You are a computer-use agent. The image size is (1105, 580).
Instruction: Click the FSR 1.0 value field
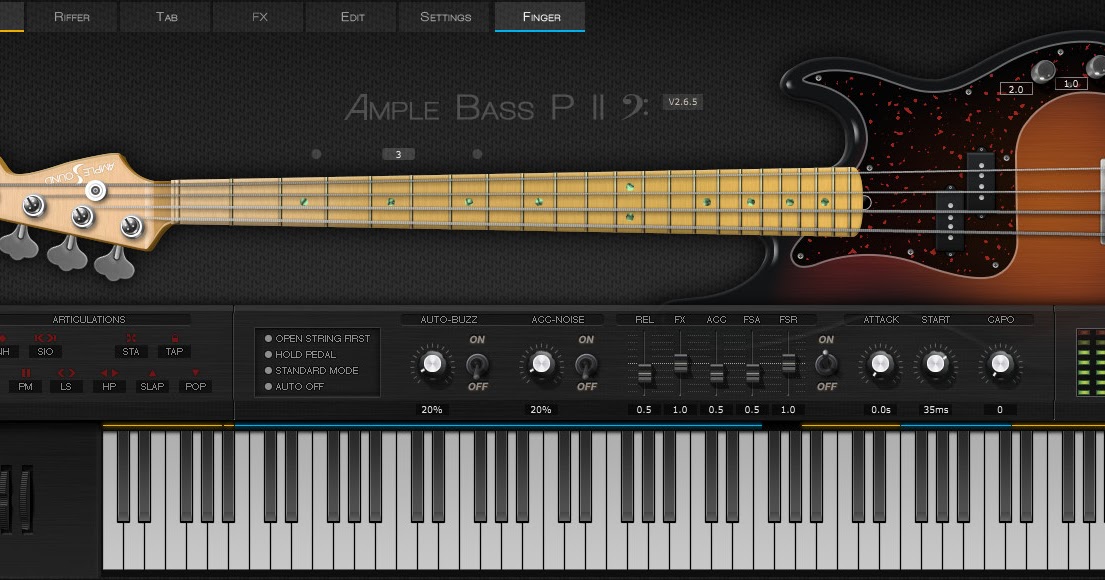click(x=788, y=409)
